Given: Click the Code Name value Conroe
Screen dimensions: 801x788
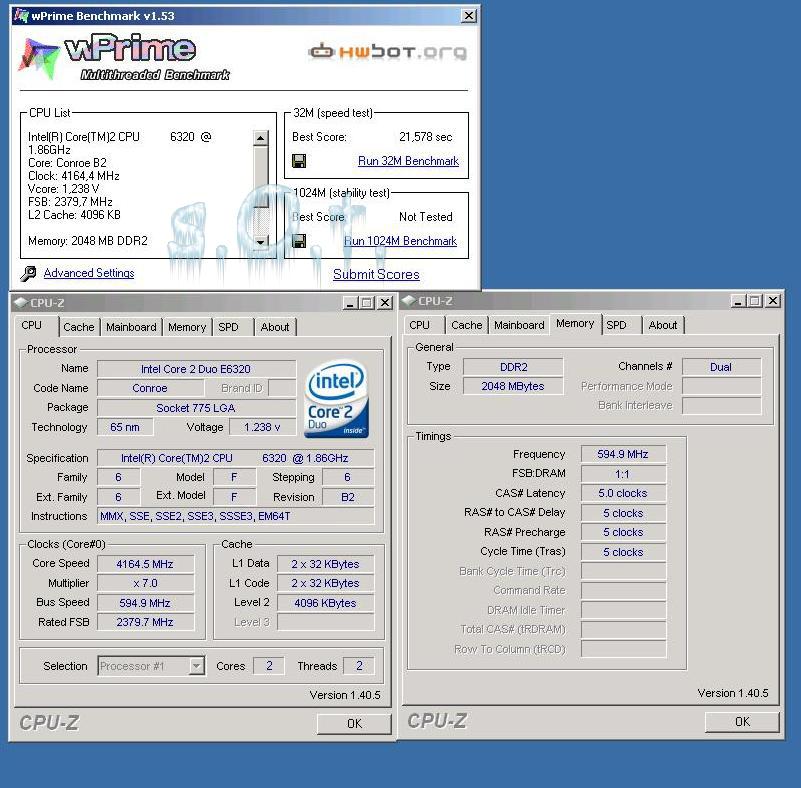Looking at the screenshot, I should pos(150,388).
